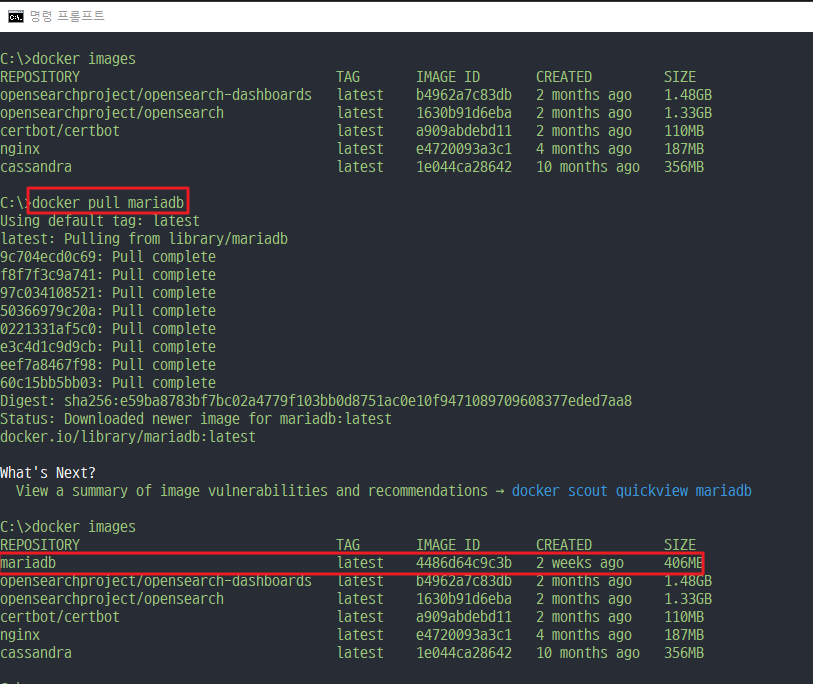Image resolution: width=813 pixels, height=684 pixels.
Task: Select image ID '4486d64c9c3b'
Action: click(x=464, y=563)
